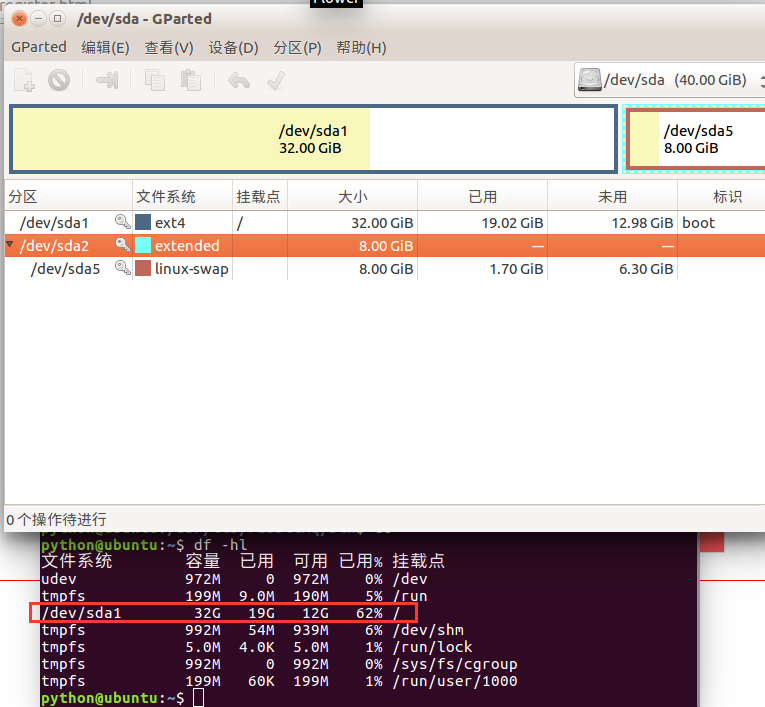Image resolution: width=765 pixels, height=707 pixels.
Task: Minimize the GParted window
Action: pyautogui.click(x=38, y=19)
